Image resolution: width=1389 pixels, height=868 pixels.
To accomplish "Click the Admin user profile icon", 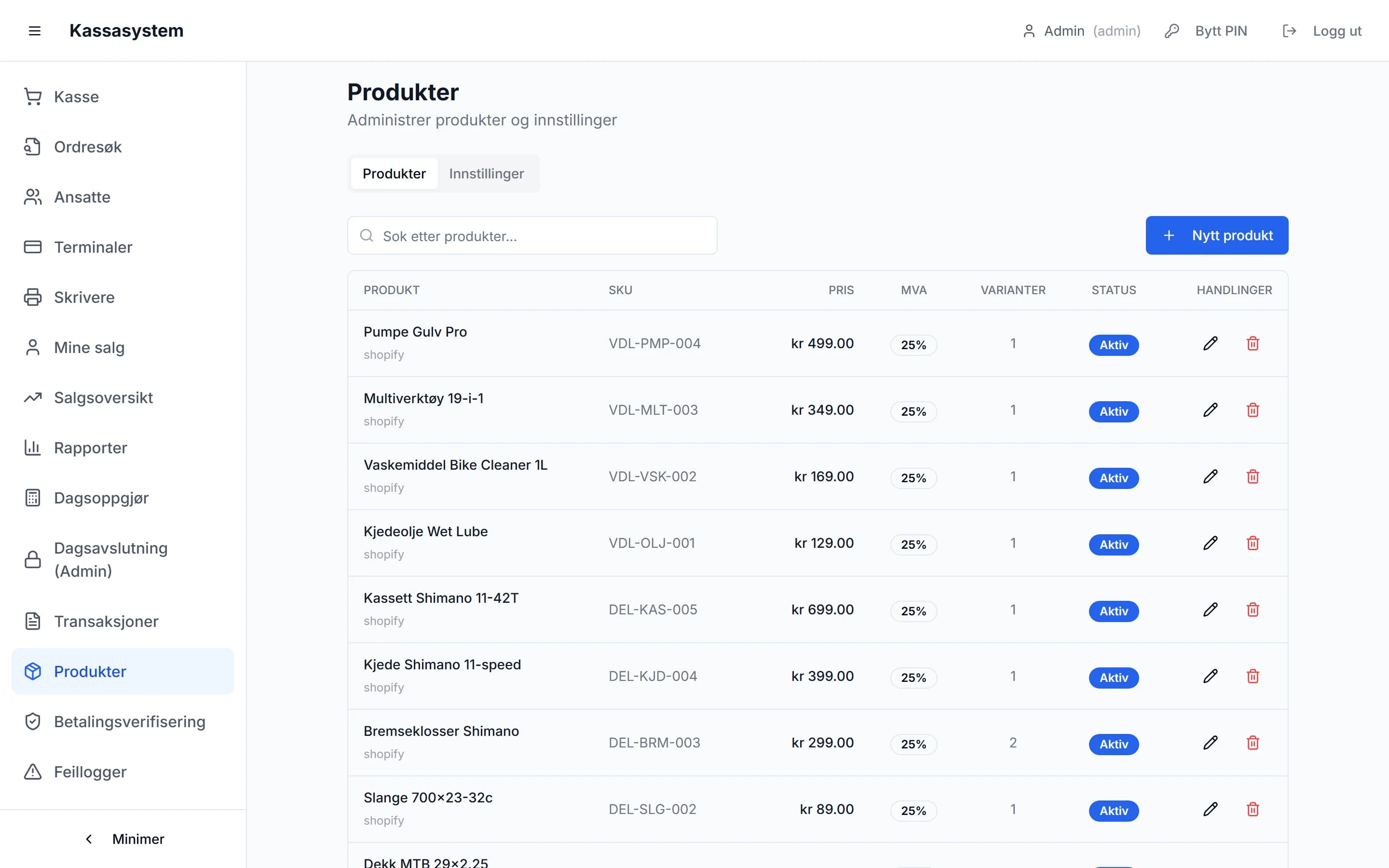I will click(1029, 31).
